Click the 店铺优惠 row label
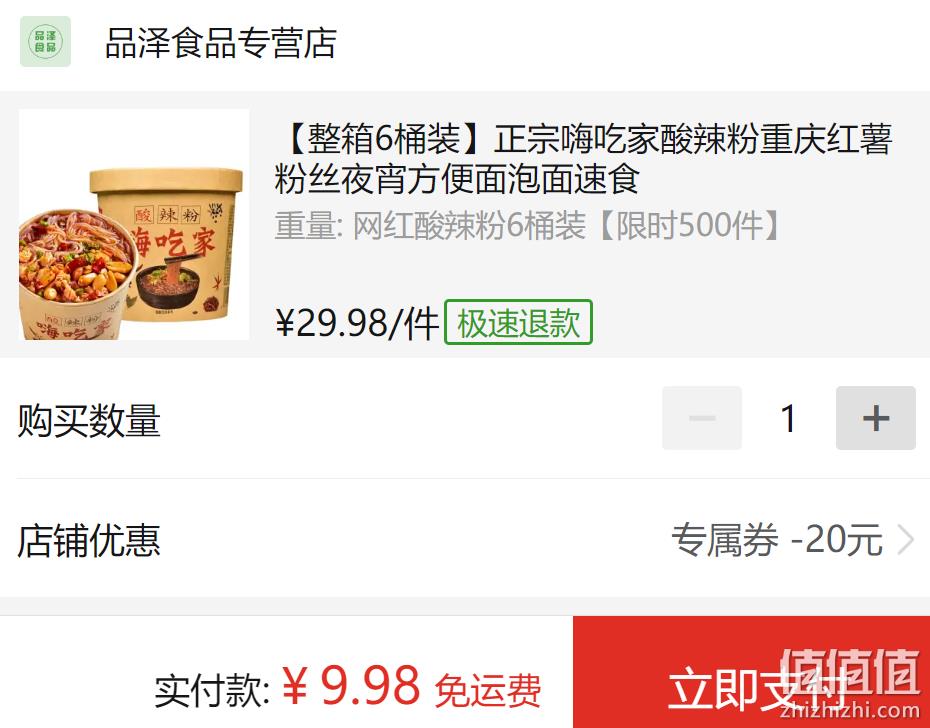930x728 pixels. coord(89,540)
